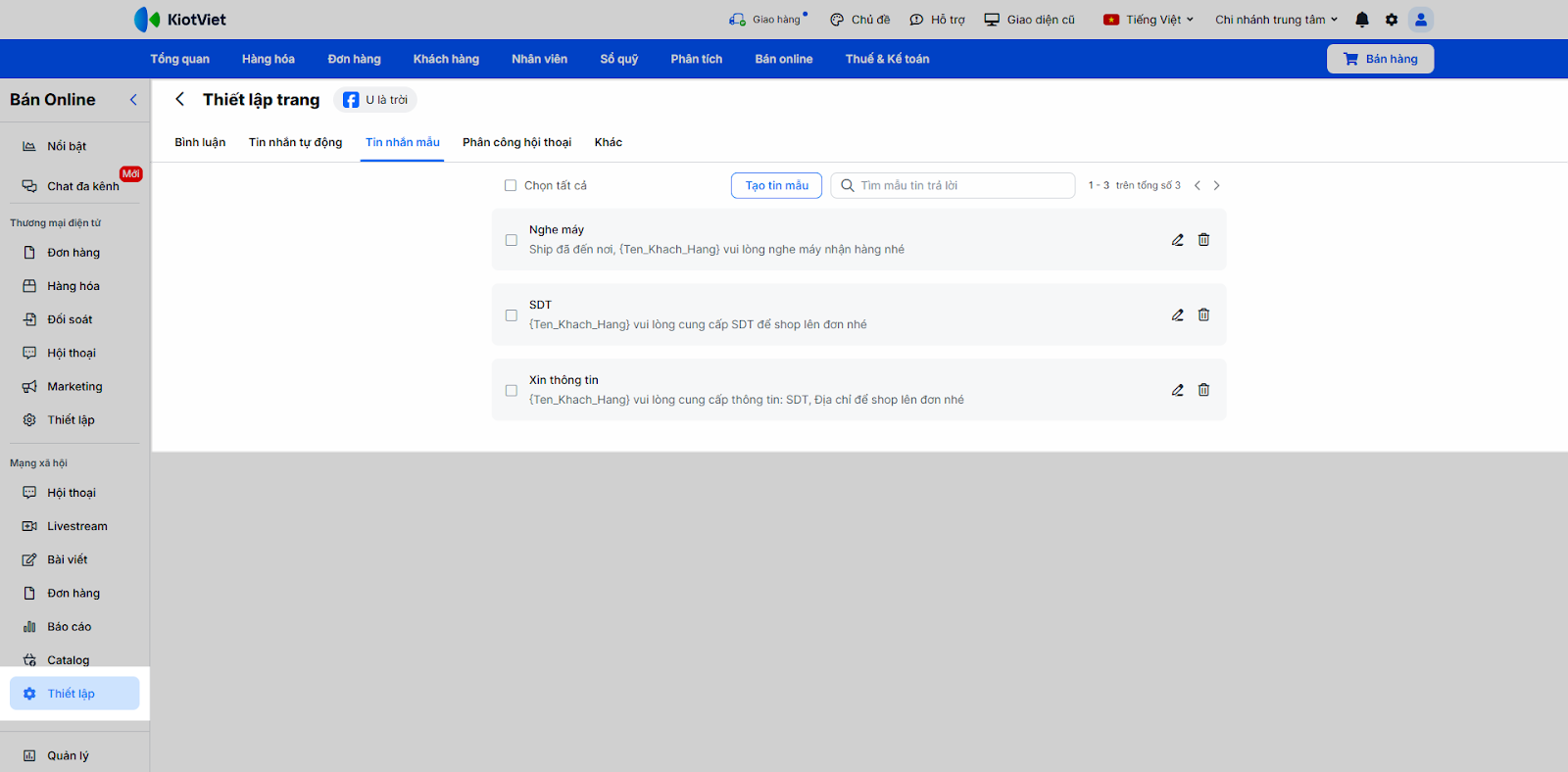Switch to the Bình luận tab
The width and height of the screenshot is (1568, 772).
[200, 142]
